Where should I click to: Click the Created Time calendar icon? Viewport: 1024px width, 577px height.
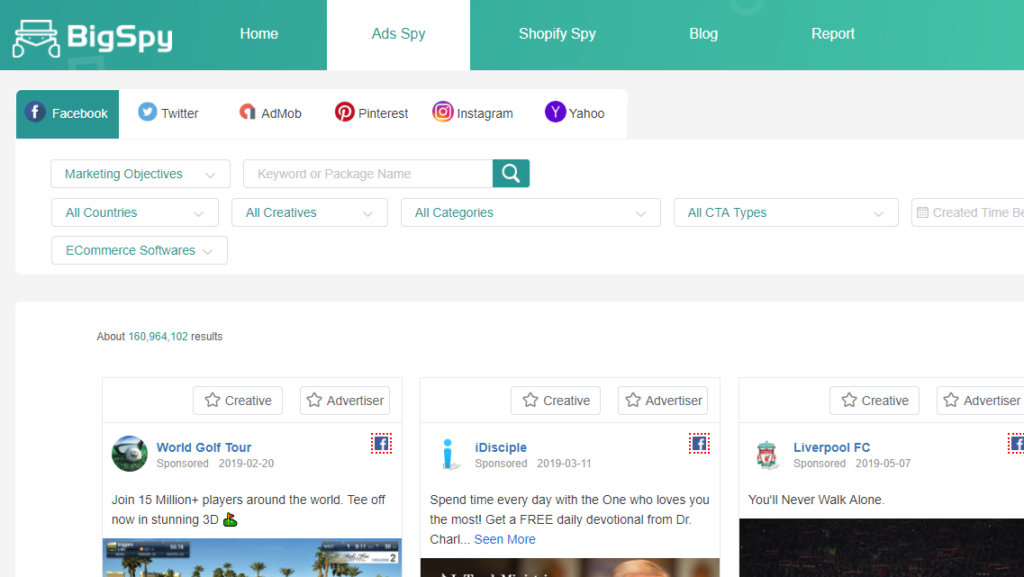(923, 213)
